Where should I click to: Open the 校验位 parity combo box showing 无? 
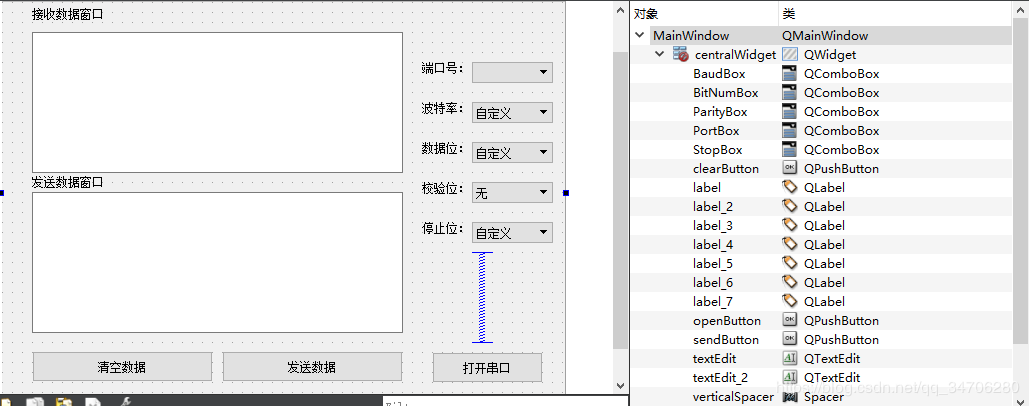tap(512, 192)
